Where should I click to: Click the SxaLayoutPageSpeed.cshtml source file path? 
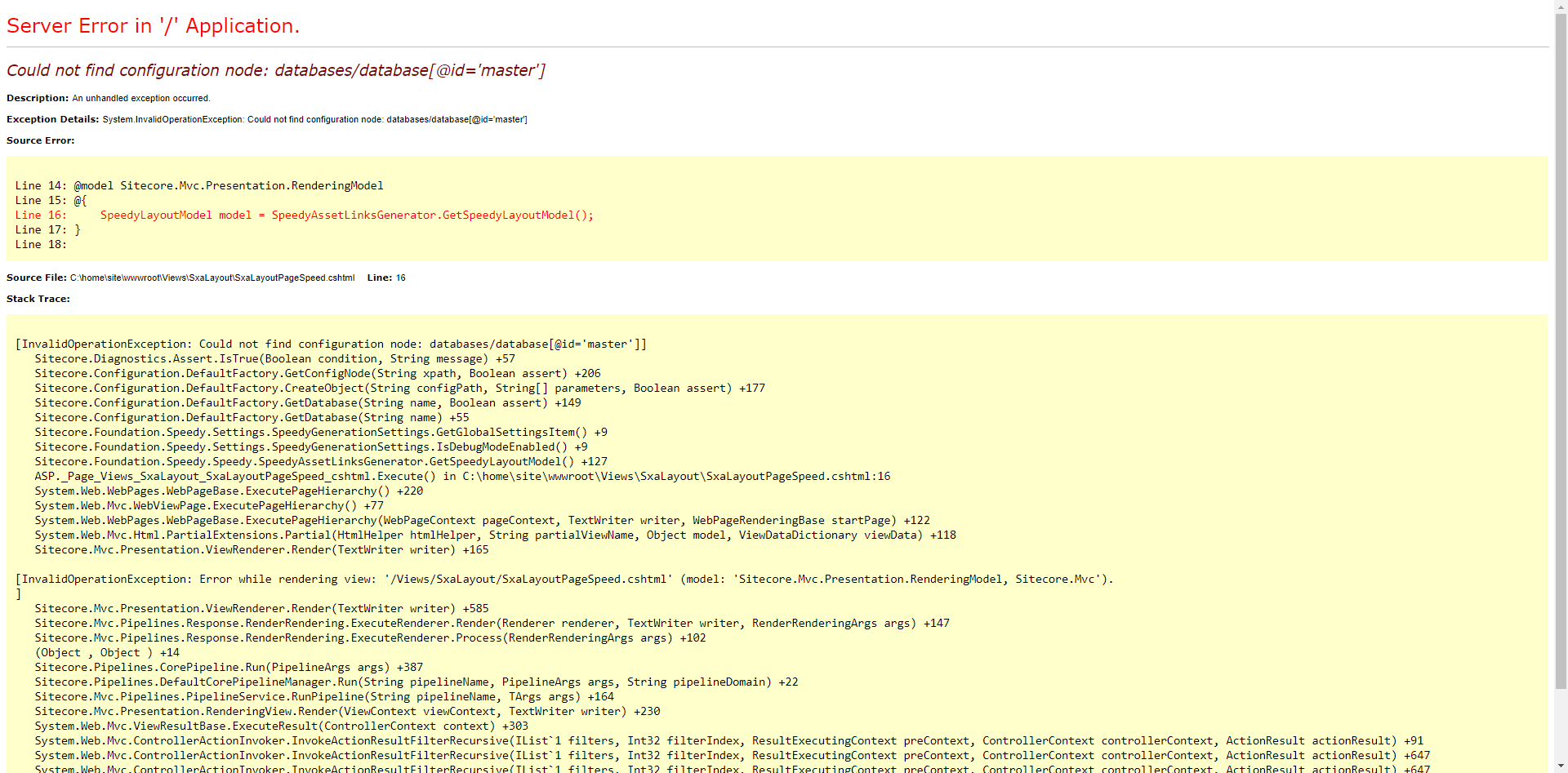pos(212,278)
